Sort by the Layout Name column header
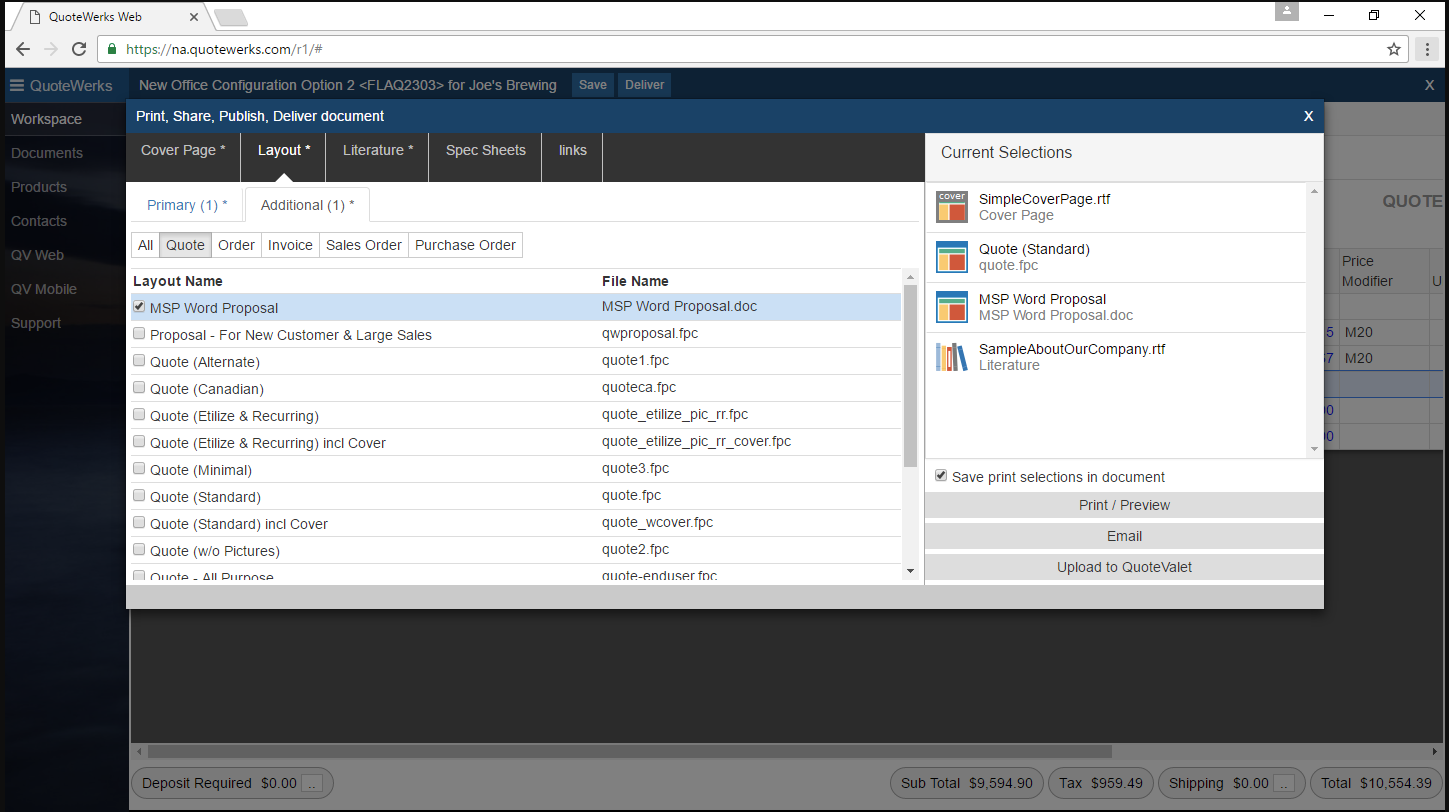The width and height of the screenshot is (1449, 812). coord(178,281)
